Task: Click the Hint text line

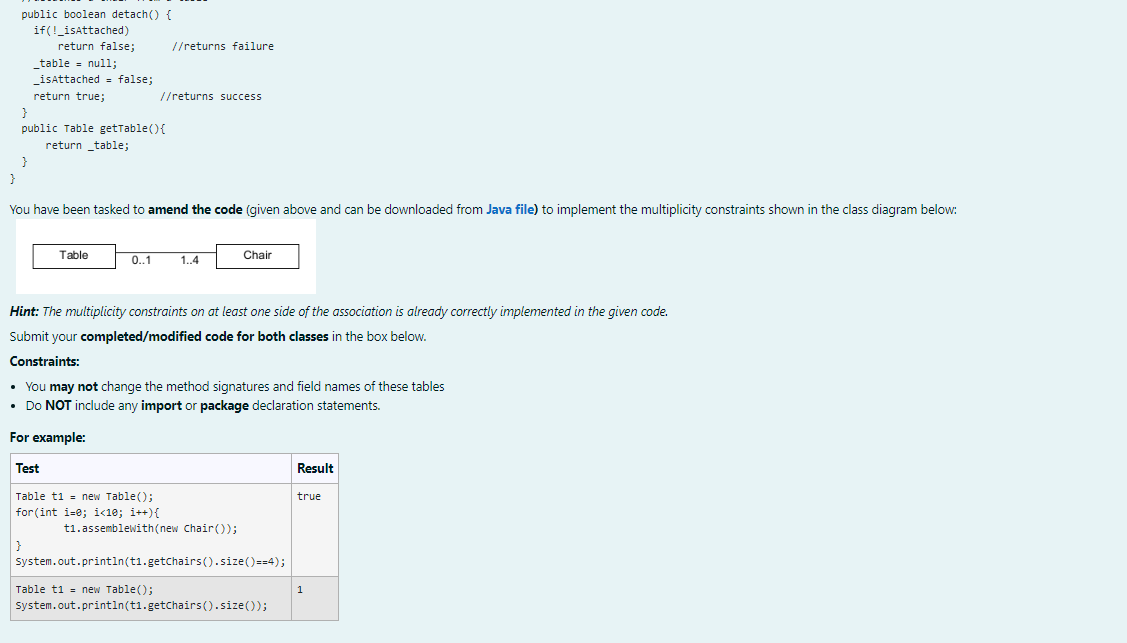Action: point(329,311)
